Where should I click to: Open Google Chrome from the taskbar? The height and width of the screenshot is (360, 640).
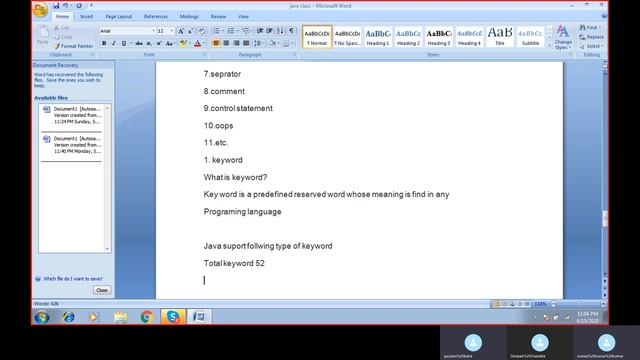coord(147,317)
